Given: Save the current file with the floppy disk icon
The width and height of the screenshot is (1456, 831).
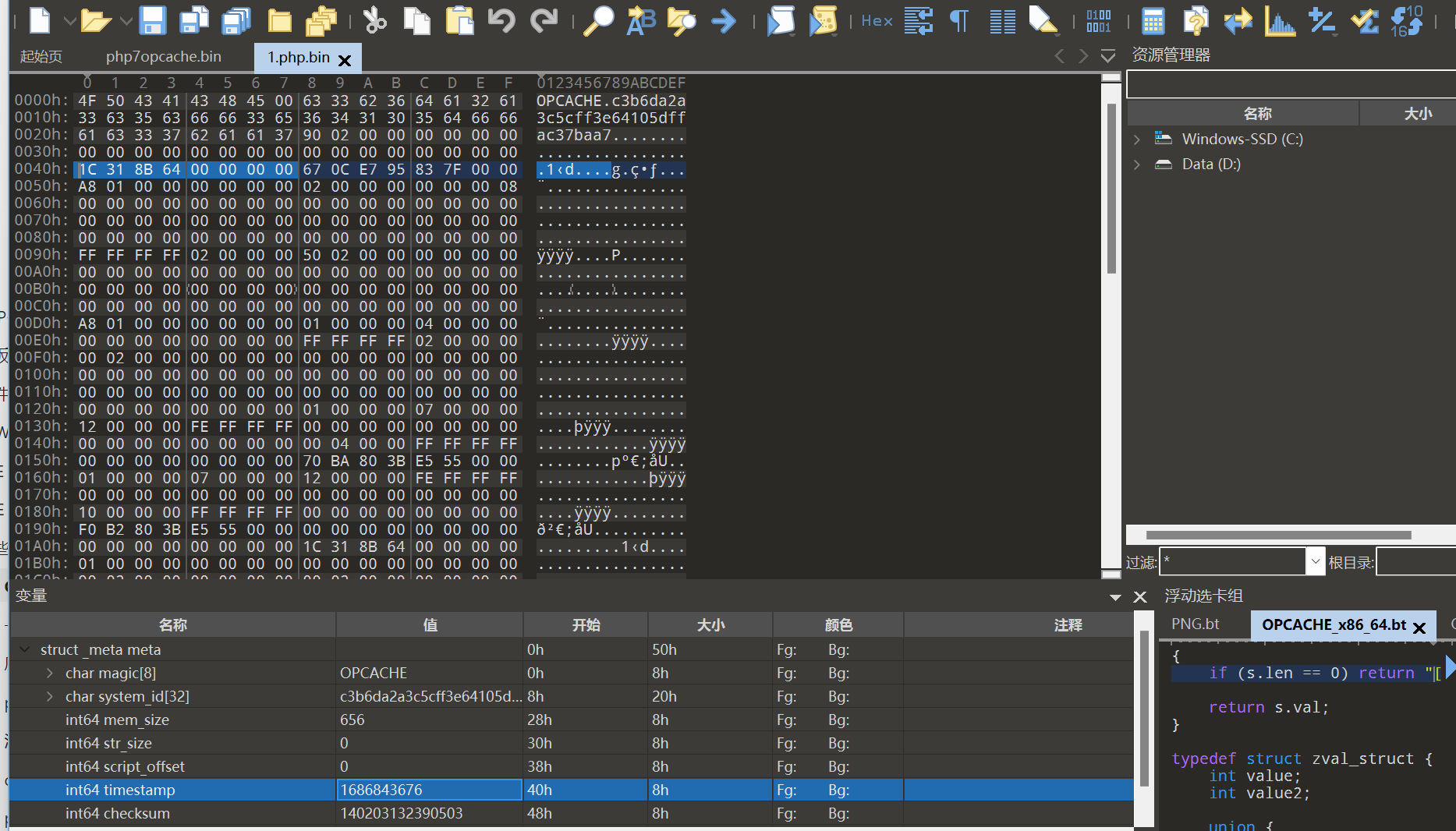Looking at the screenshot, I should (x=152, y=20).
